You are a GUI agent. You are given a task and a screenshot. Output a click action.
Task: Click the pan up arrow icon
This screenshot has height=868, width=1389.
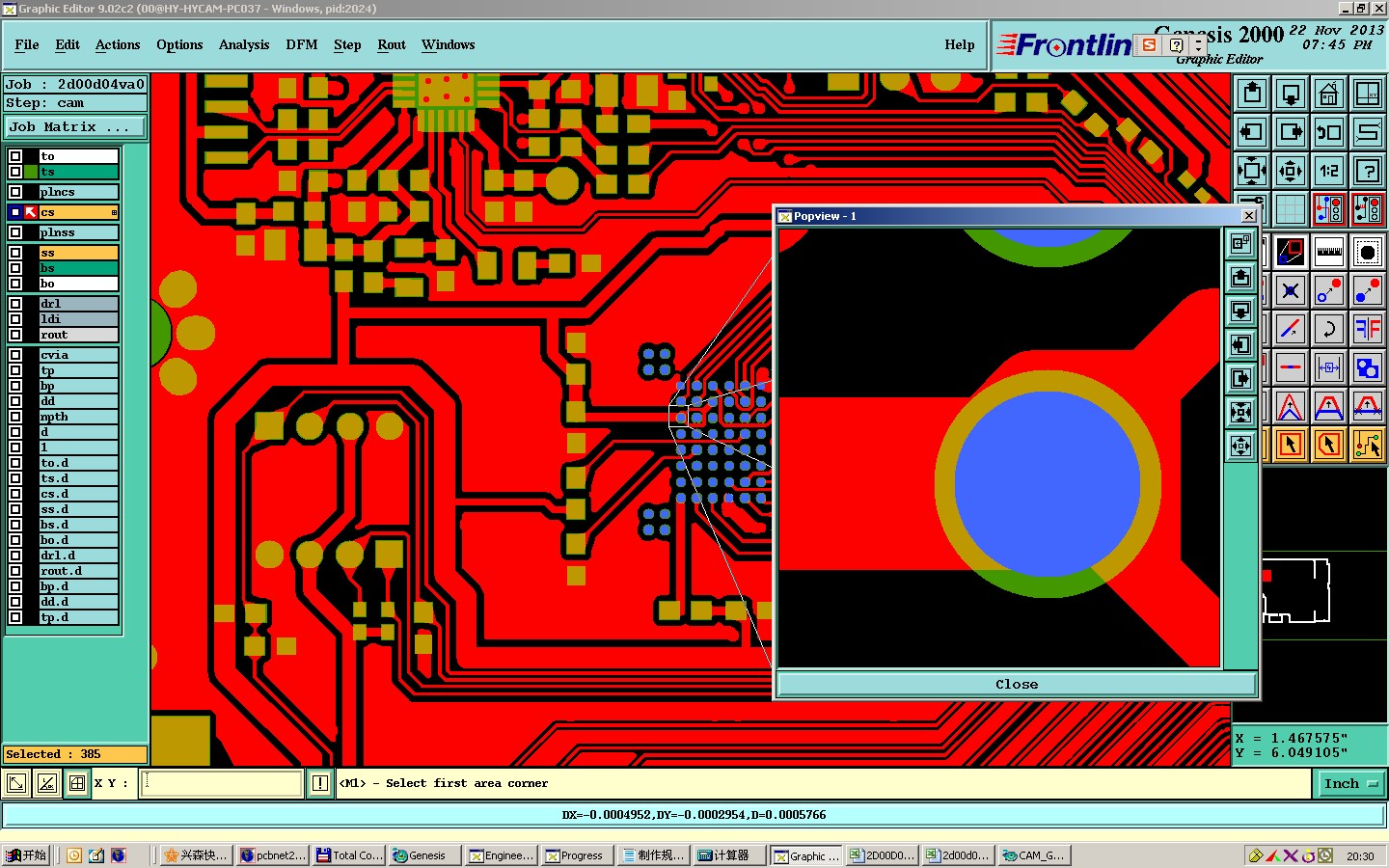click(1252, 94)
